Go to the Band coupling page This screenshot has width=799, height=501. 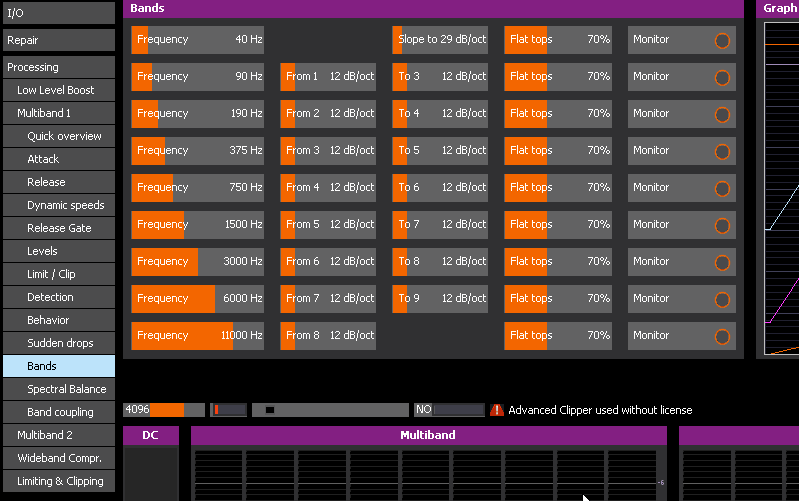click(60, 412)
